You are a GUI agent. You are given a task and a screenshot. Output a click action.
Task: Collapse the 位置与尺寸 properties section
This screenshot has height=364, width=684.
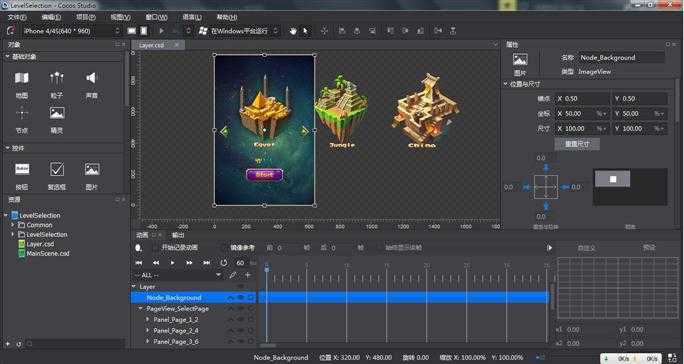click(506, 84)
